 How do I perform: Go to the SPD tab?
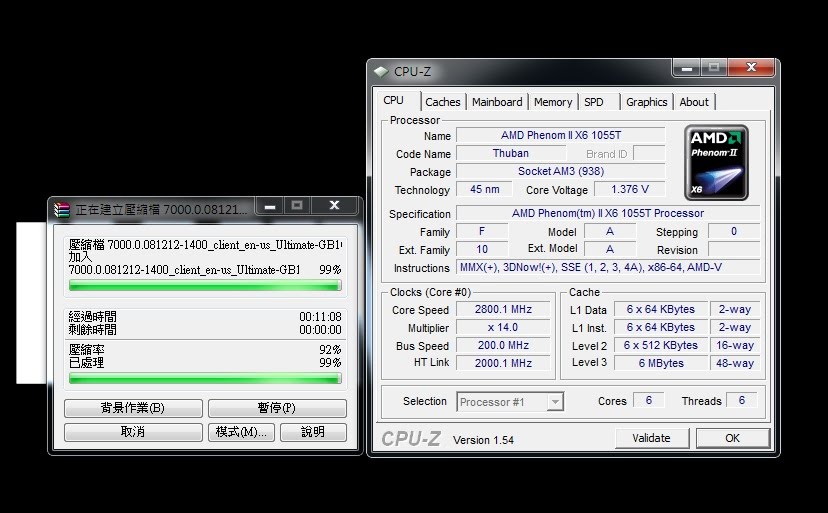click(x=594, y=102)
